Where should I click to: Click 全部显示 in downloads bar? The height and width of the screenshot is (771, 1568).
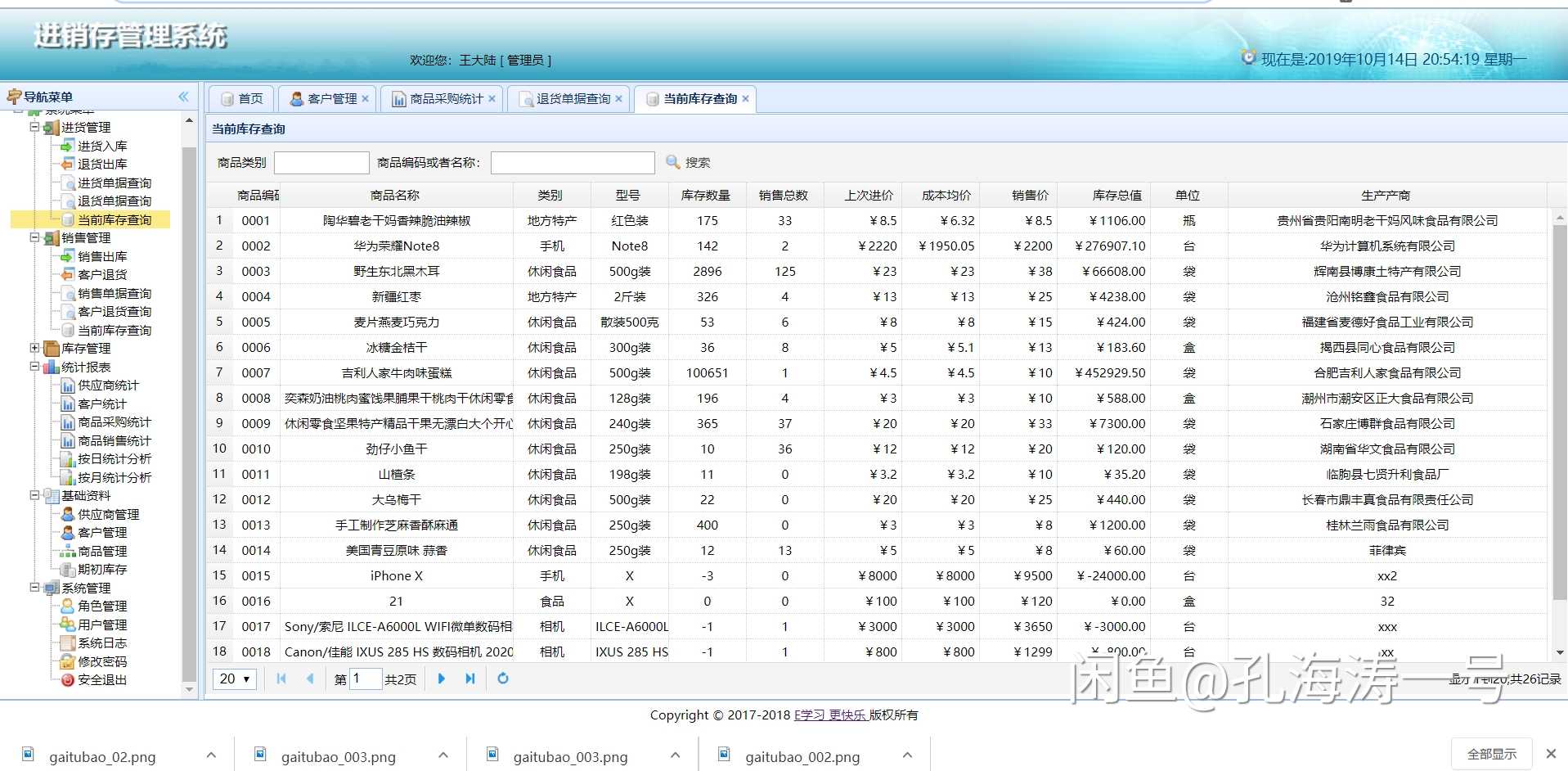[1491, 754]
